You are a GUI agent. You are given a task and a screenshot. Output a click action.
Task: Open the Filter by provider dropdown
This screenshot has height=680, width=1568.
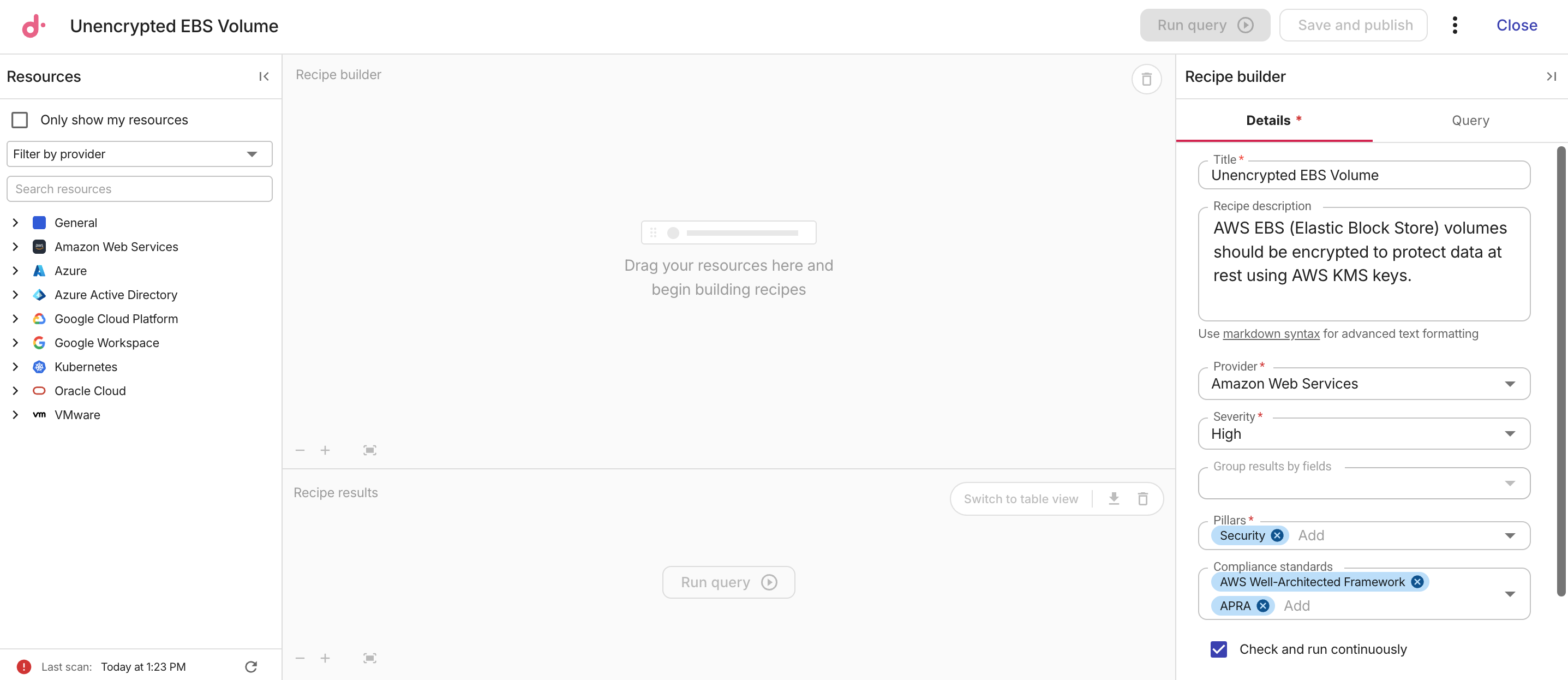pos(139,154)
